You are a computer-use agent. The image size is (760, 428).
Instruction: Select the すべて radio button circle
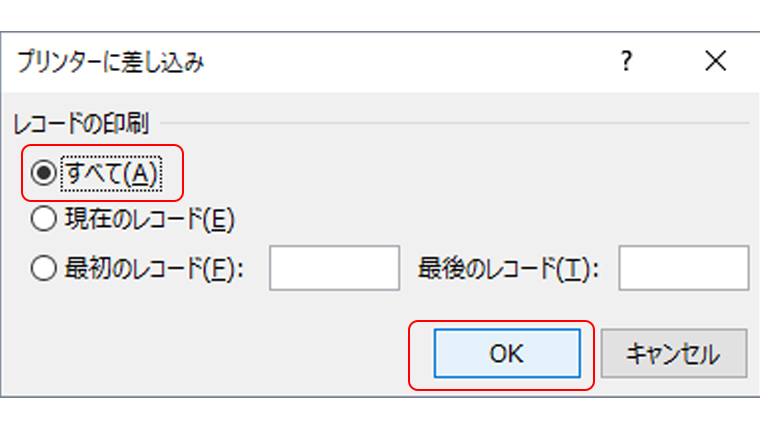(43, 173)
